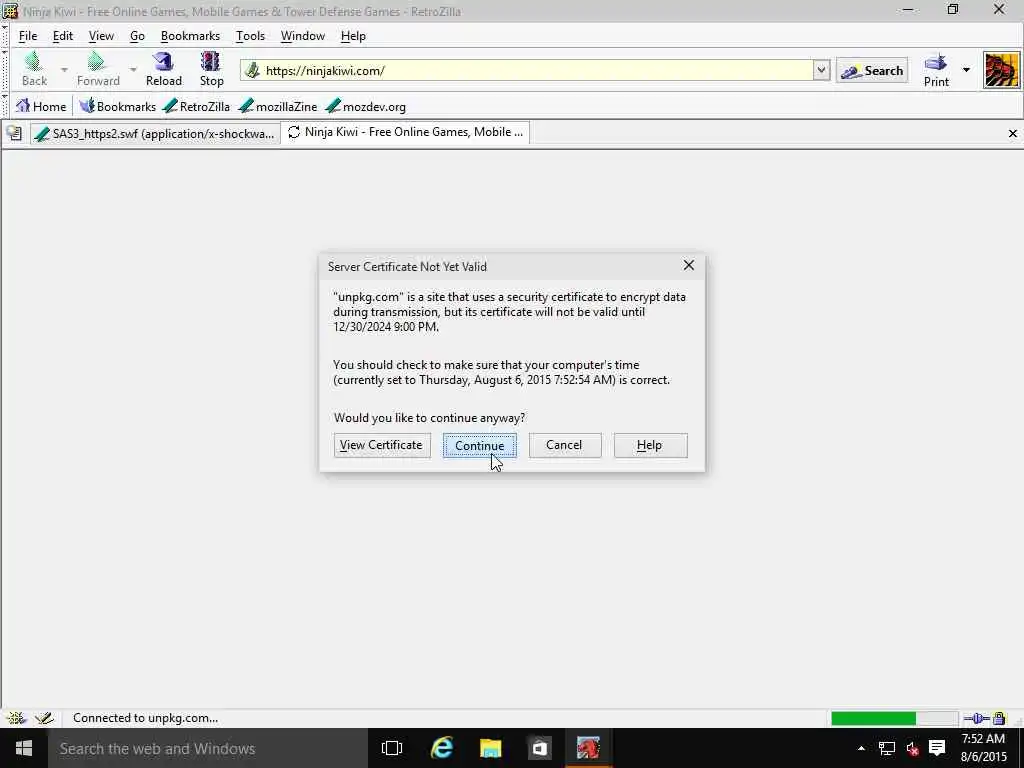
Task: Click 'Connected to unpkg.com...' status text
Action: point(146,718)
